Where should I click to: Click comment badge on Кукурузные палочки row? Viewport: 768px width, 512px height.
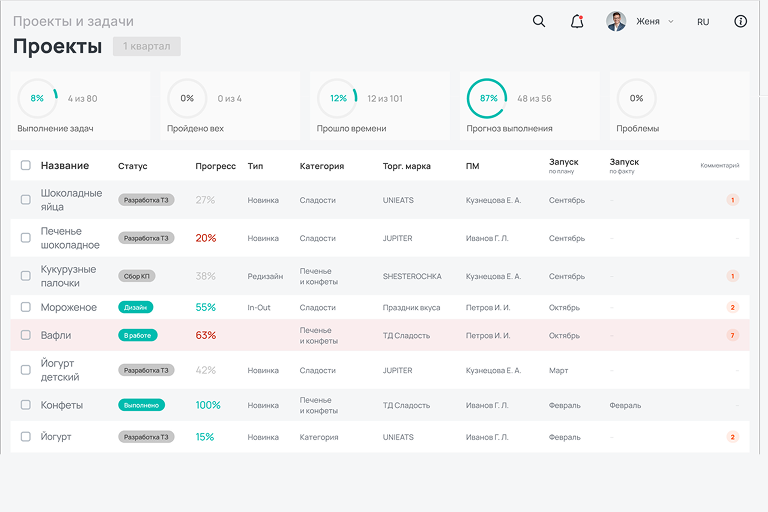[732, 276]
